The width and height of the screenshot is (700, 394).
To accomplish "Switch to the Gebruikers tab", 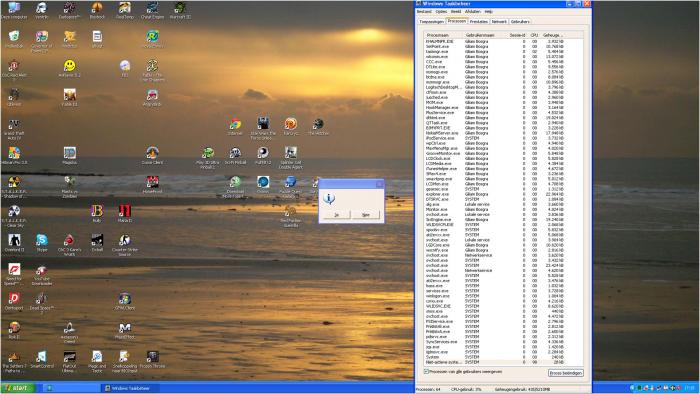I will [x=520, y=21].
